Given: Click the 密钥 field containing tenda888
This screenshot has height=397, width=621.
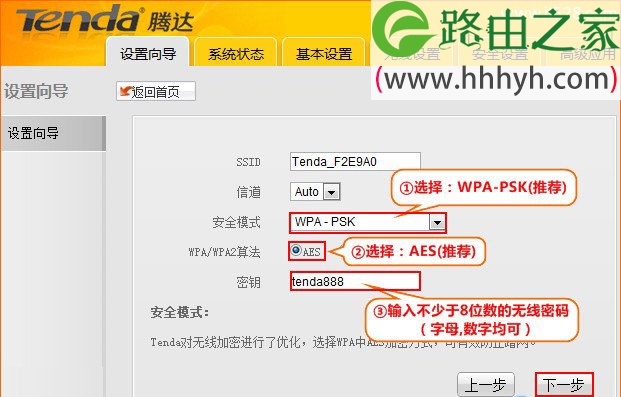Looking at the screenshot, I should coord(355,281).
